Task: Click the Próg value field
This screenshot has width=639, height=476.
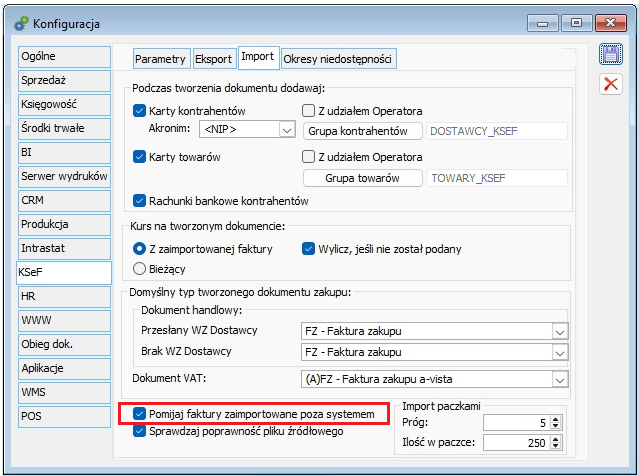Action: tap(516, 423)
